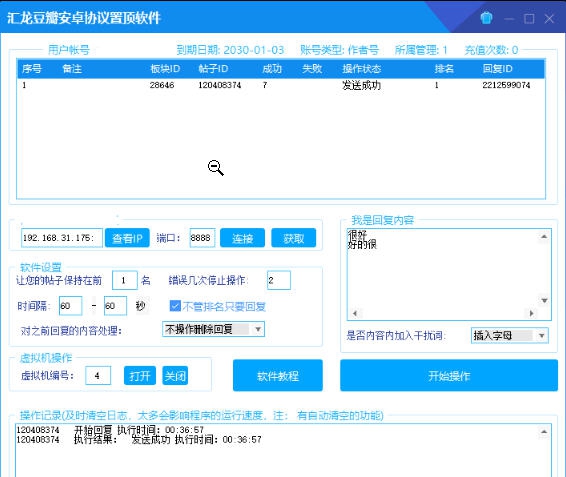Select the 备注 column header

(72, 69)
